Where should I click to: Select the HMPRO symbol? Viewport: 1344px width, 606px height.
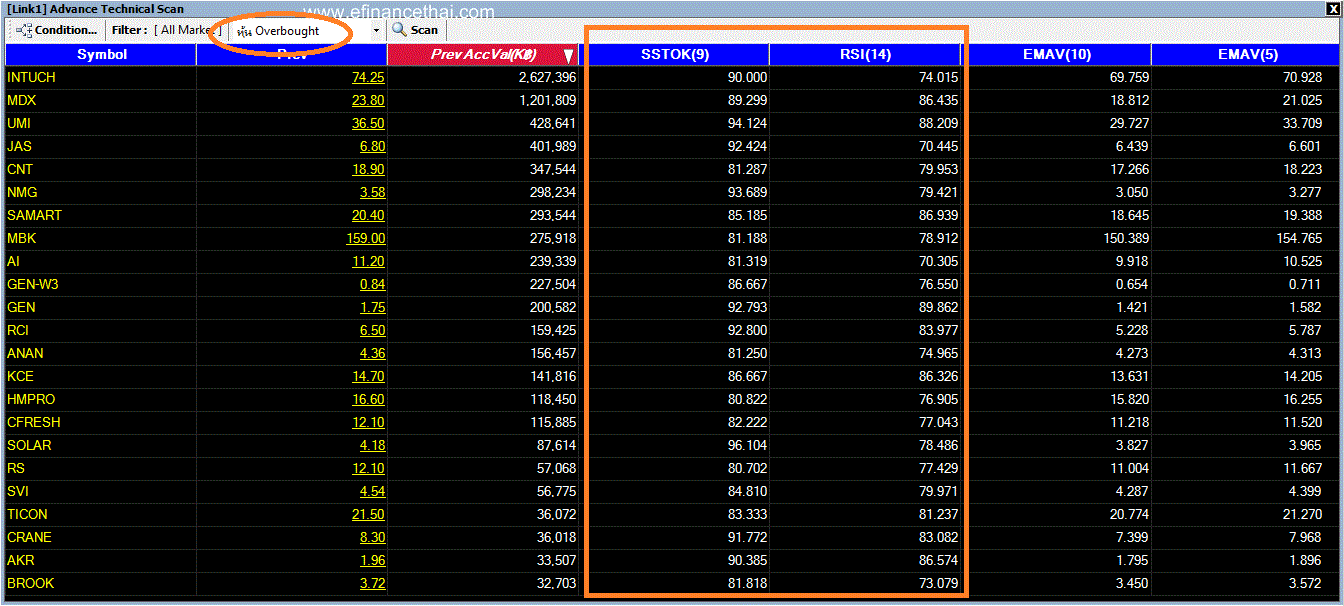[31, 399]
